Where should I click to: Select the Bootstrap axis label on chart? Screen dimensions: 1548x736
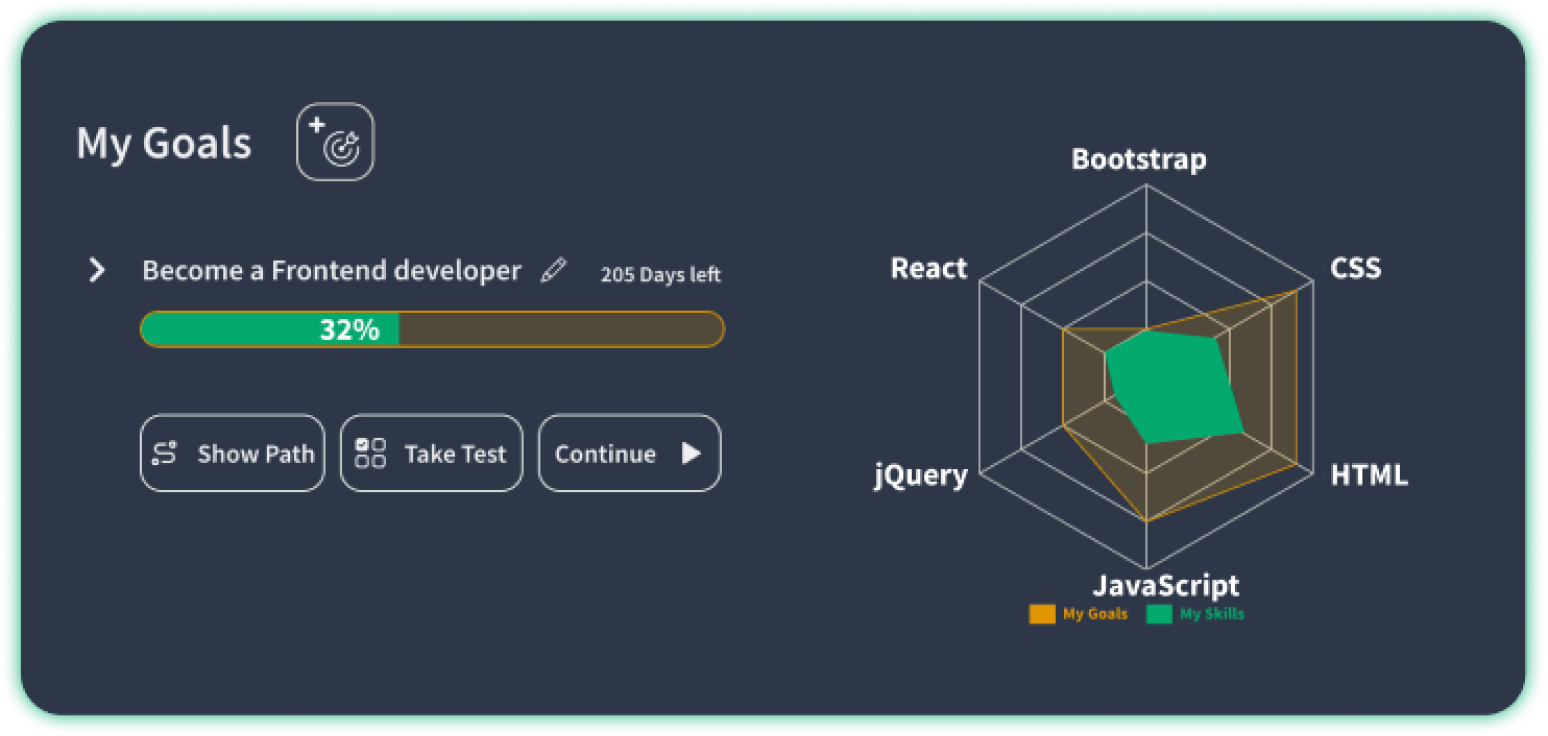1138,159
